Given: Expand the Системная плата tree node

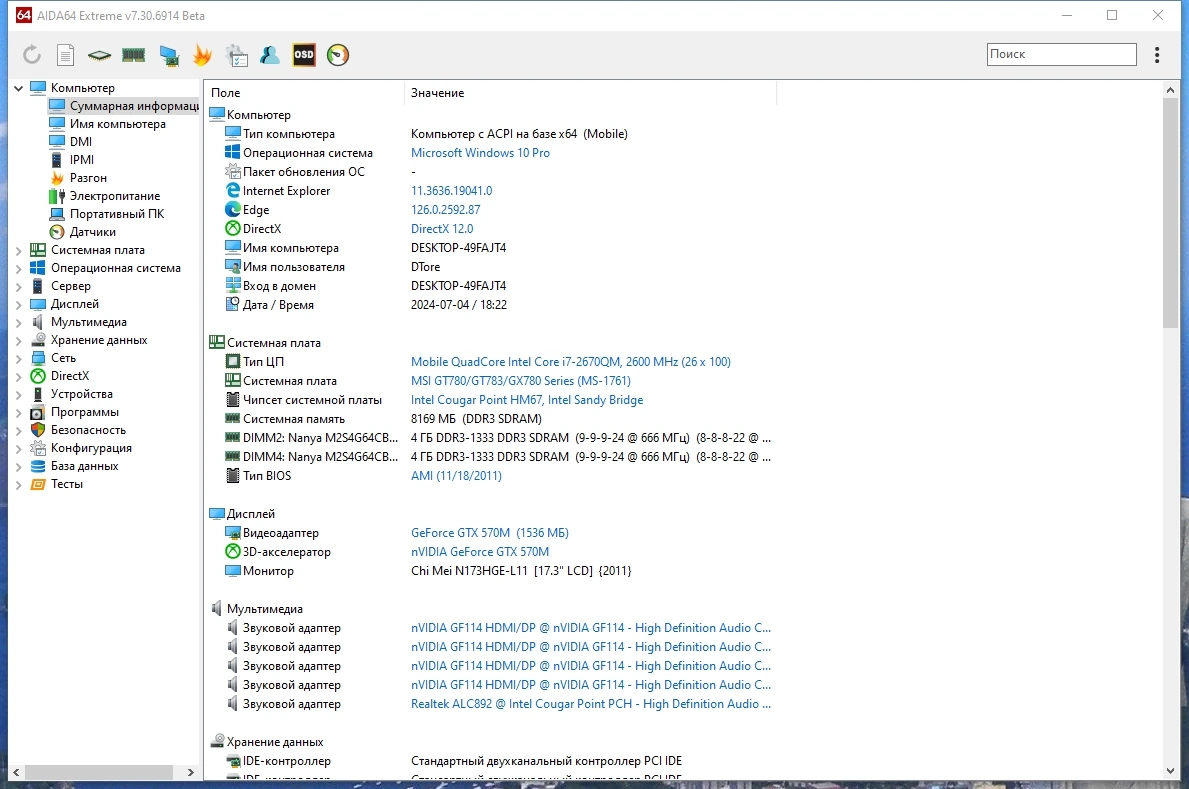Looking at the screenshot, I should pyautogui.click(x=18, y=250).
